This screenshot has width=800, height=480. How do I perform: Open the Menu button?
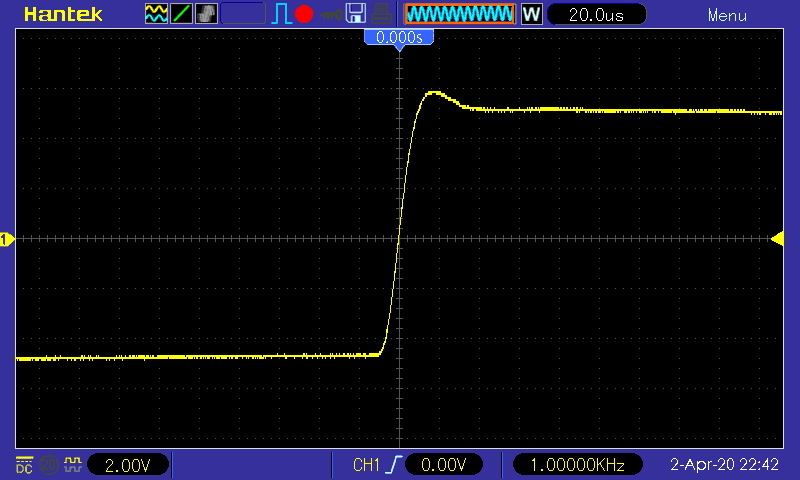[727, 15]
